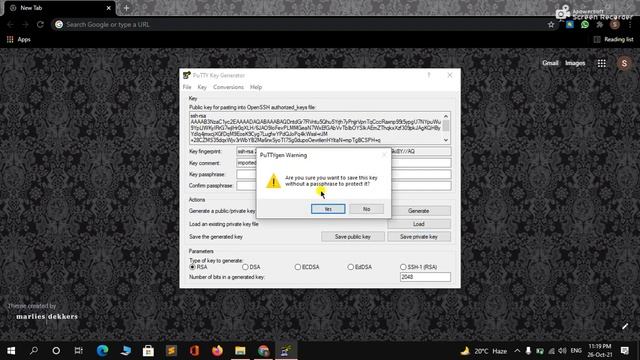Open the browser profile avatar in toolbar

point(615,24)
